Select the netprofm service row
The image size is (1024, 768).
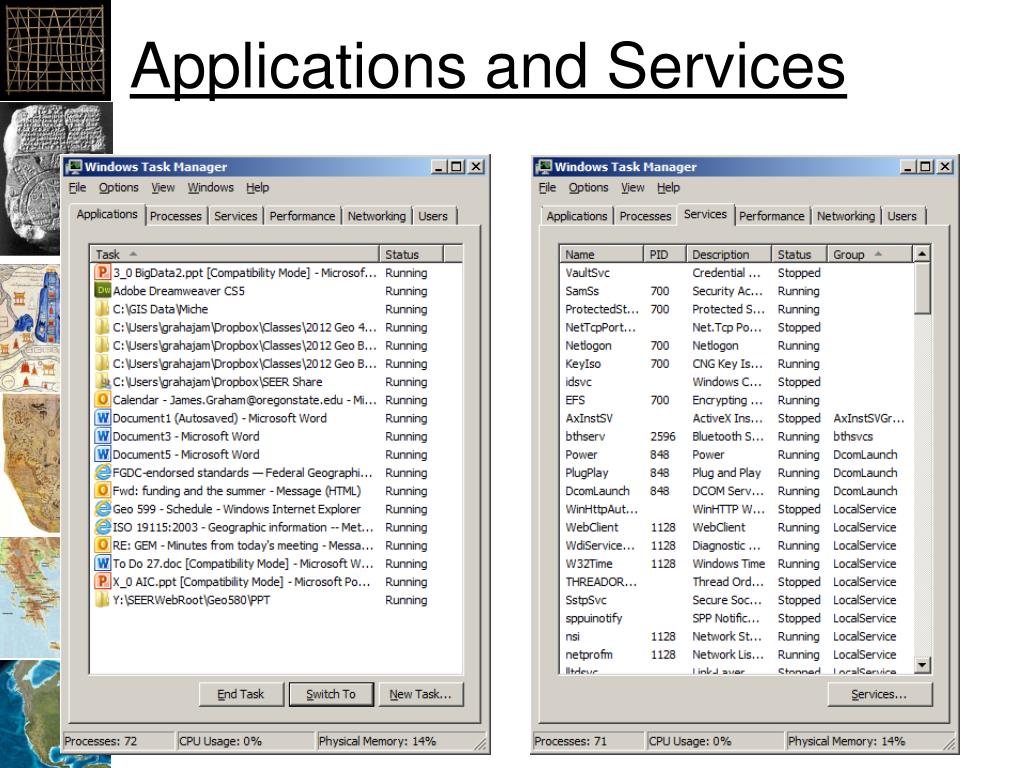(x=736, y=654)
